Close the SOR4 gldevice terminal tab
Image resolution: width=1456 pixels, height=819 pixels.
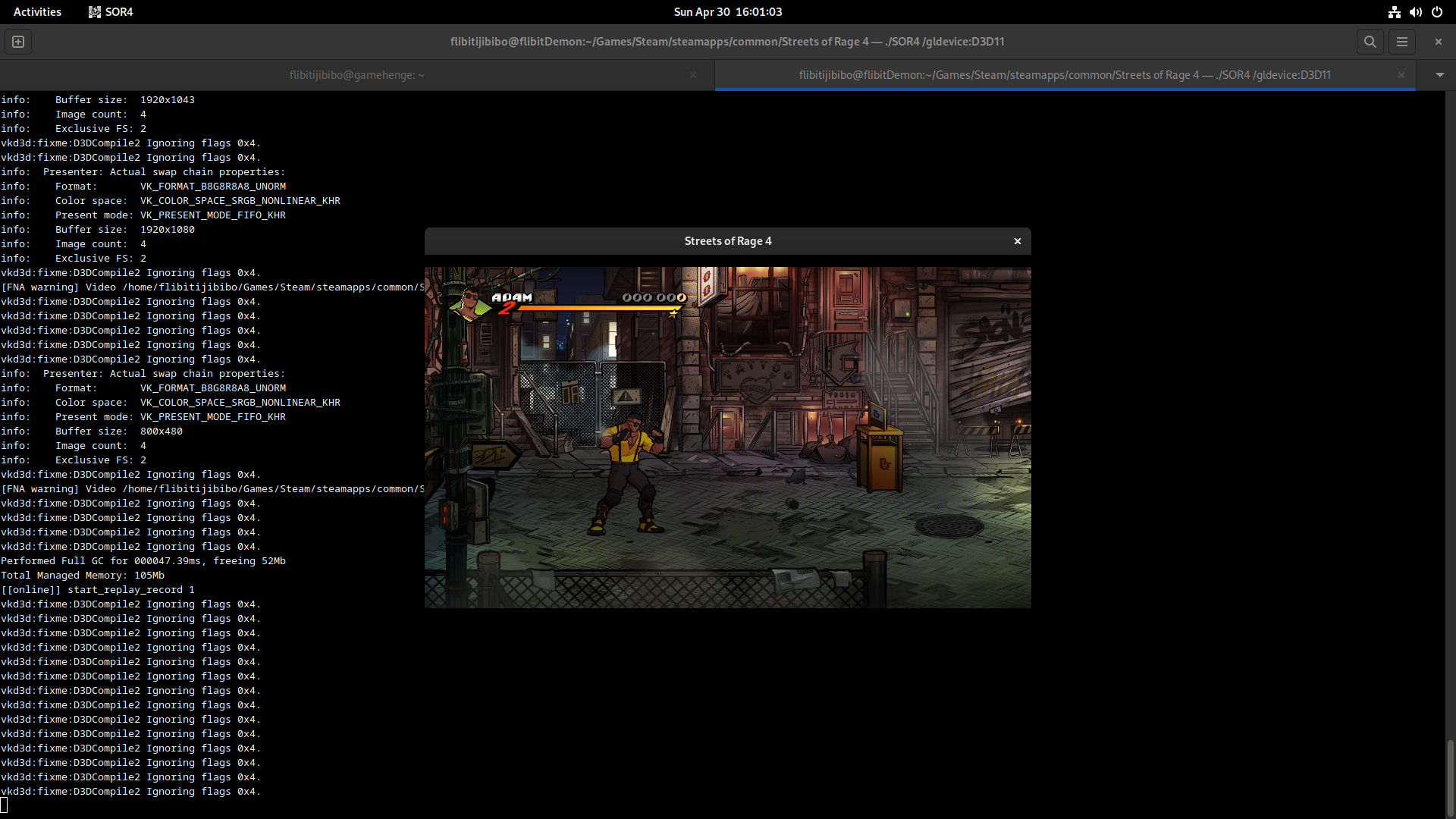tap(1401, 75)
